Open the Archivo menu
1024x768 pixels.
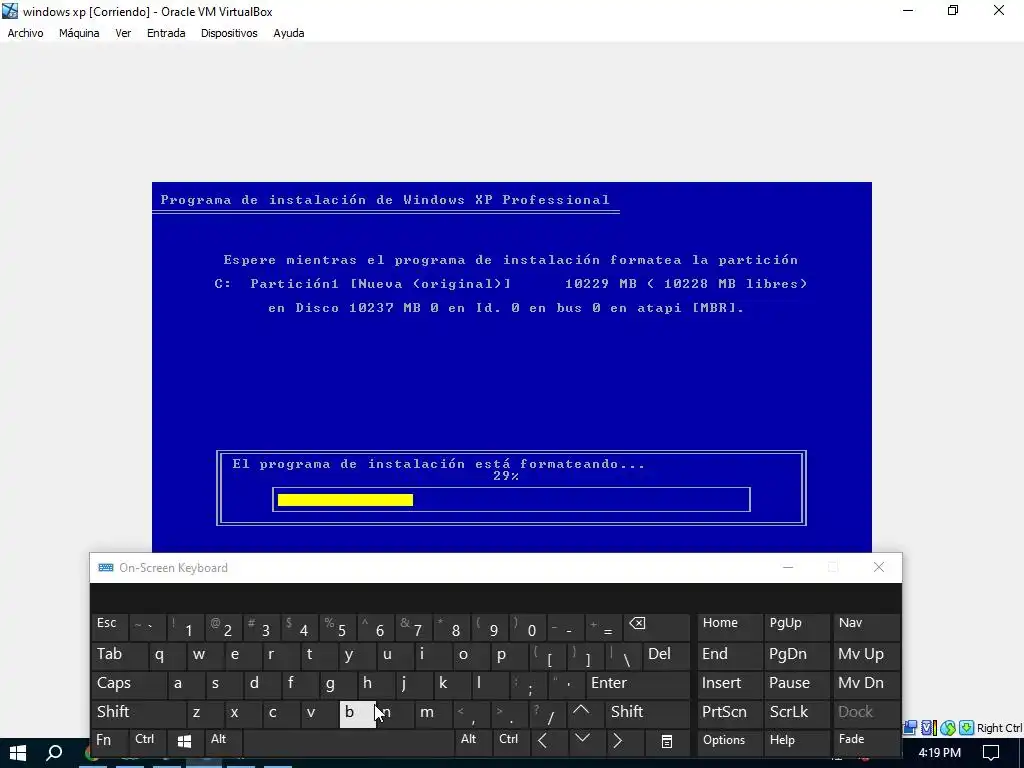25,33
